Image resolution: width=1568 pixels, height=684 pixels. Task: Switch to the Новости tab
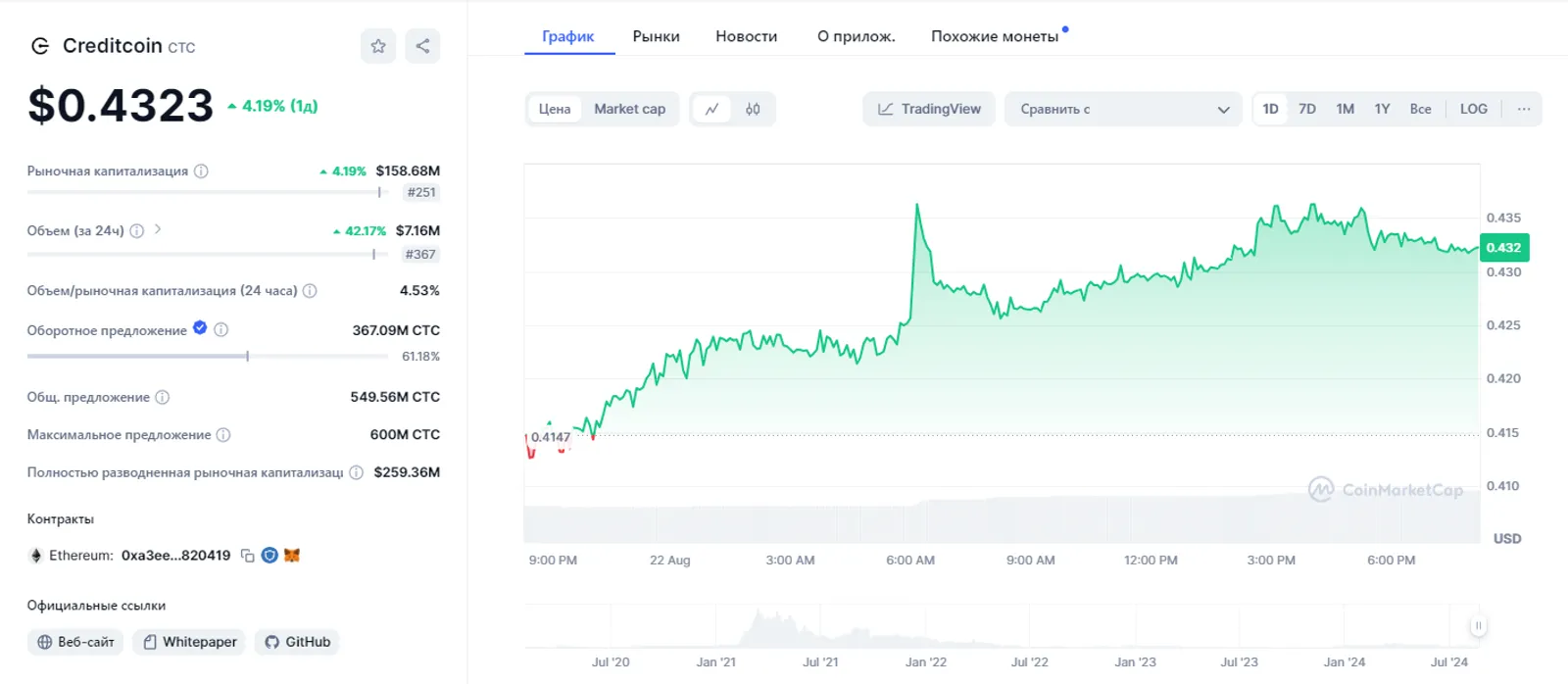[x=746, y=36]
